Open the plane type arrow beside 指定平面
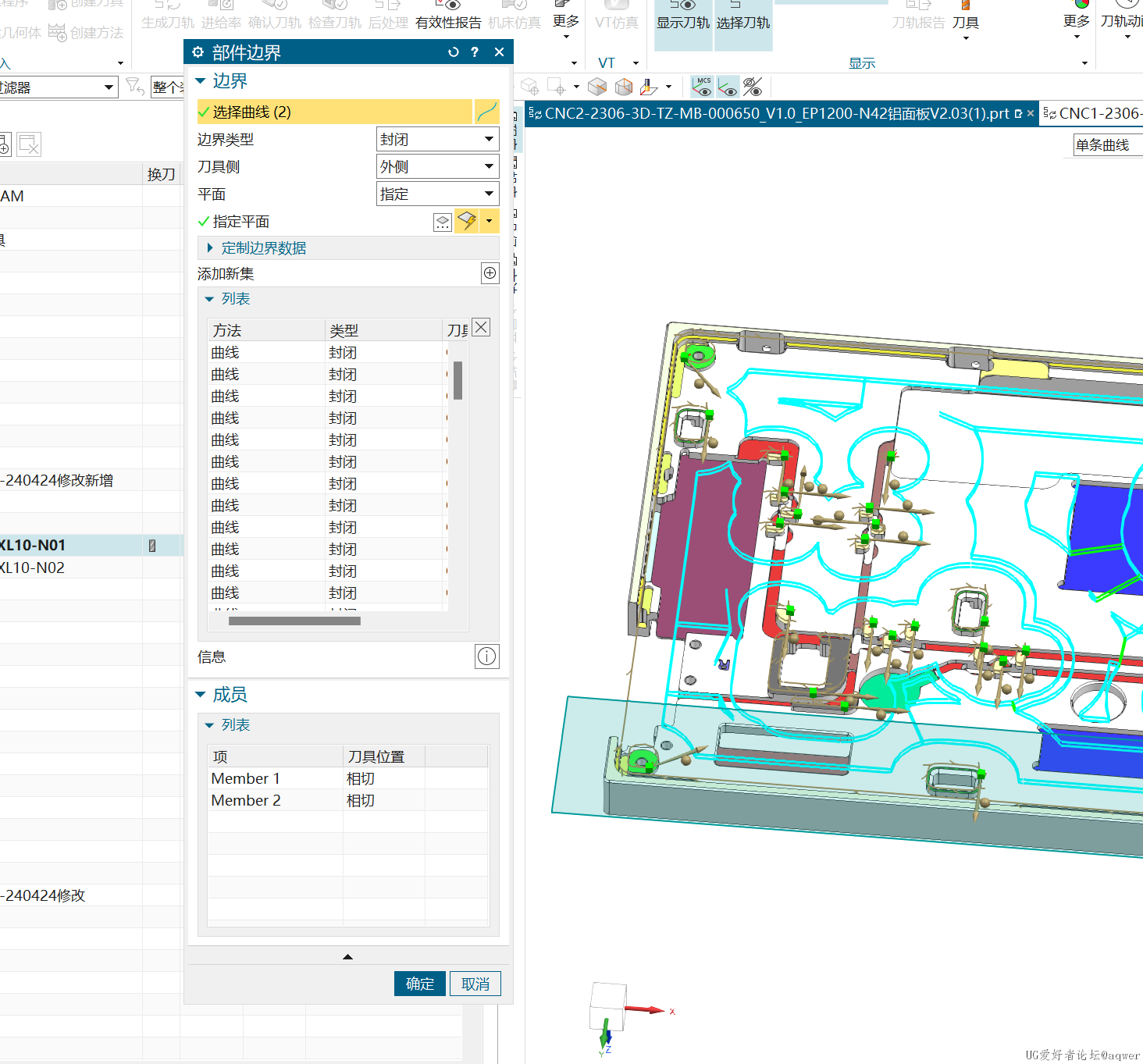The height and width of the screenshot is (1064, 1143). pos(490,222)
